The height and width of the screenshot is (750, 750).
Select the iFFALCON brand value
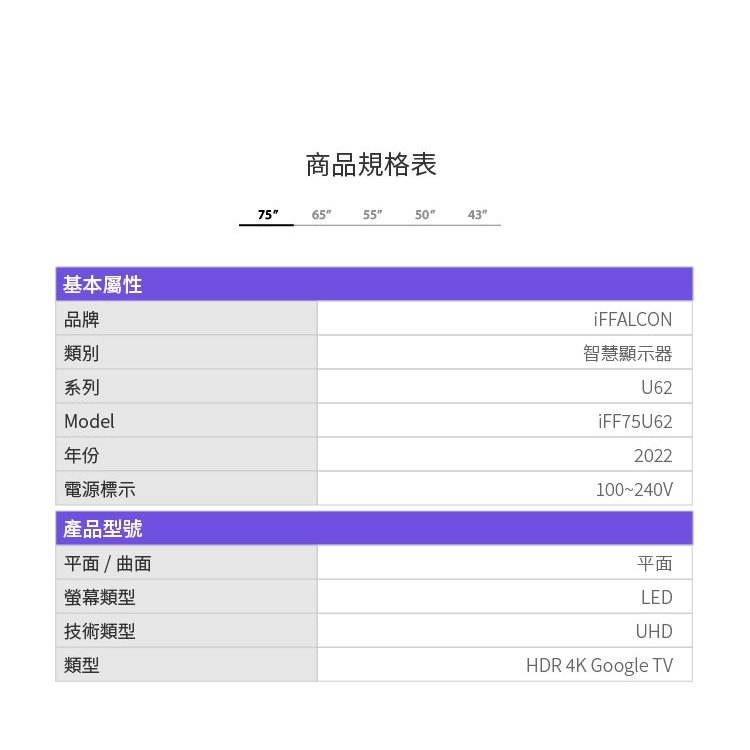(x=632, y=319)
